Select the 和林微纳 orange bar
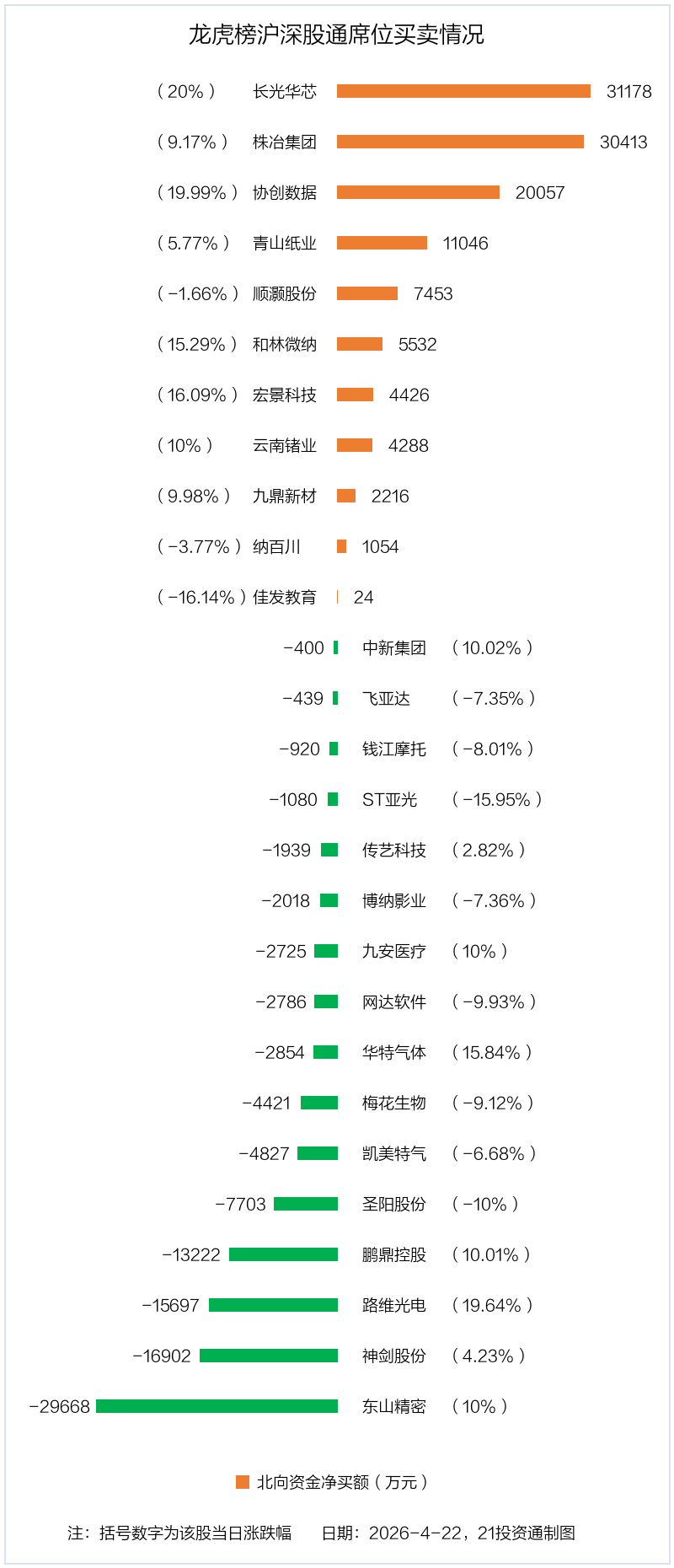Screen dimensions: 674x1568 (360, 344)
